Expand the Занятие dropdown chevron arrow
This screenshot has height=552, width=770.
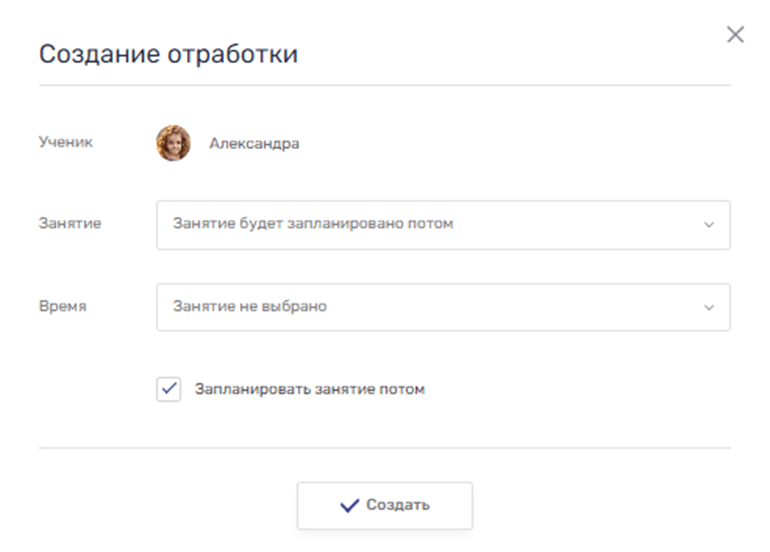(709, 225)
